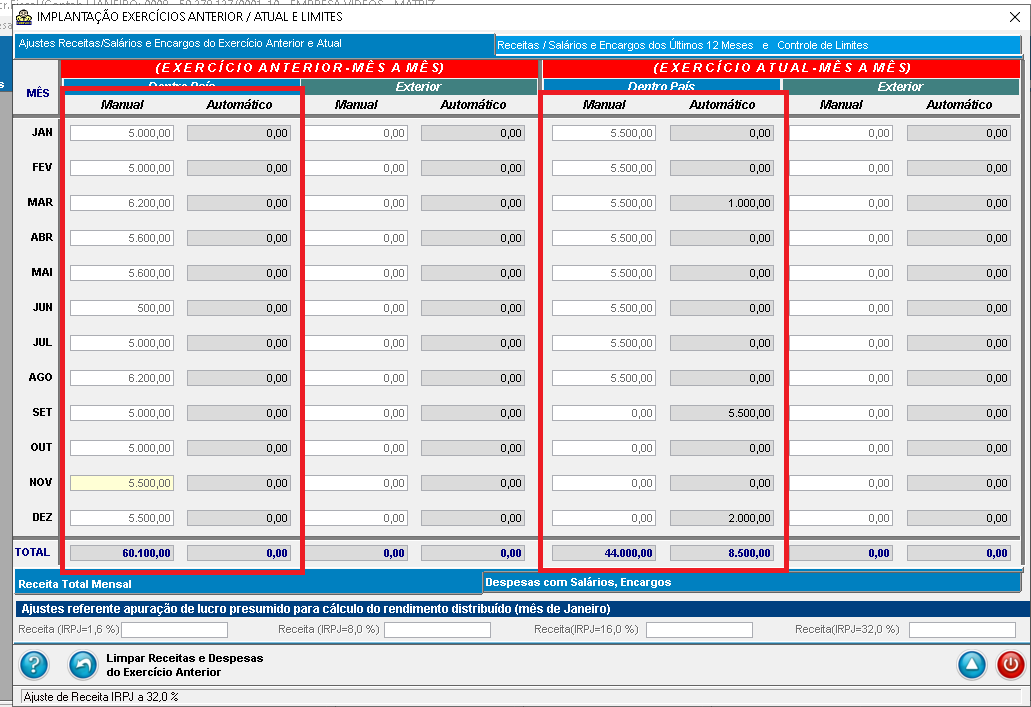Screen dimensions: 1031x707
Task: Click total 44.000,00 of Exercício Atual
Action: [x=604, y=553]
